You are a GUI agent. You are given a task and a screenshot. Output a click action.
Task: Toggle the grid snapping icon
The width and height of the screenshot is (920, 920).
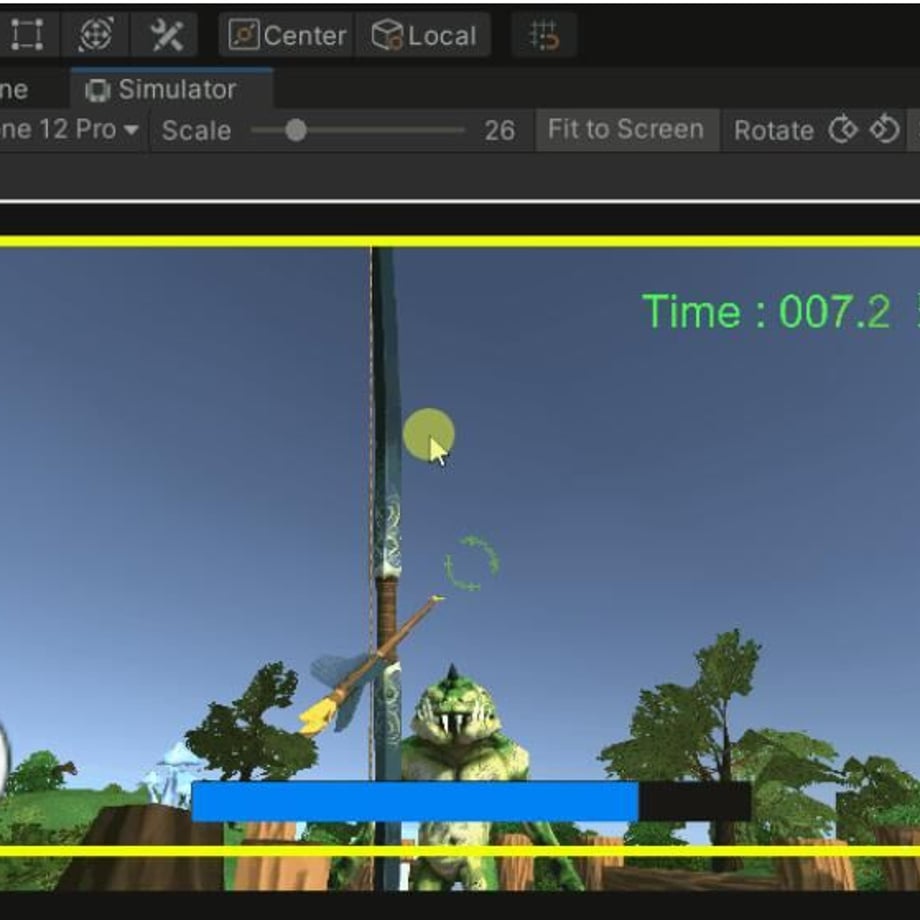(544, 35)
